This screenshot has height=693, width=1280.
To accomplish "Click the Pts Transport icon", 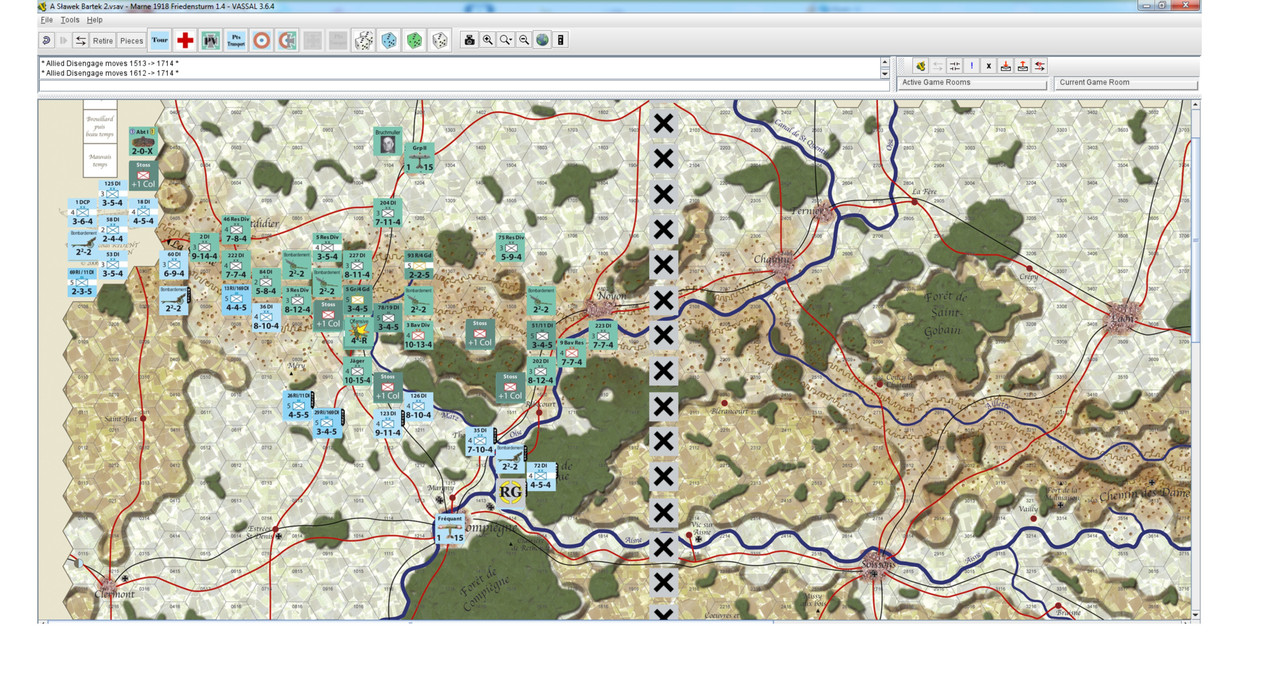I will [237, 40].
